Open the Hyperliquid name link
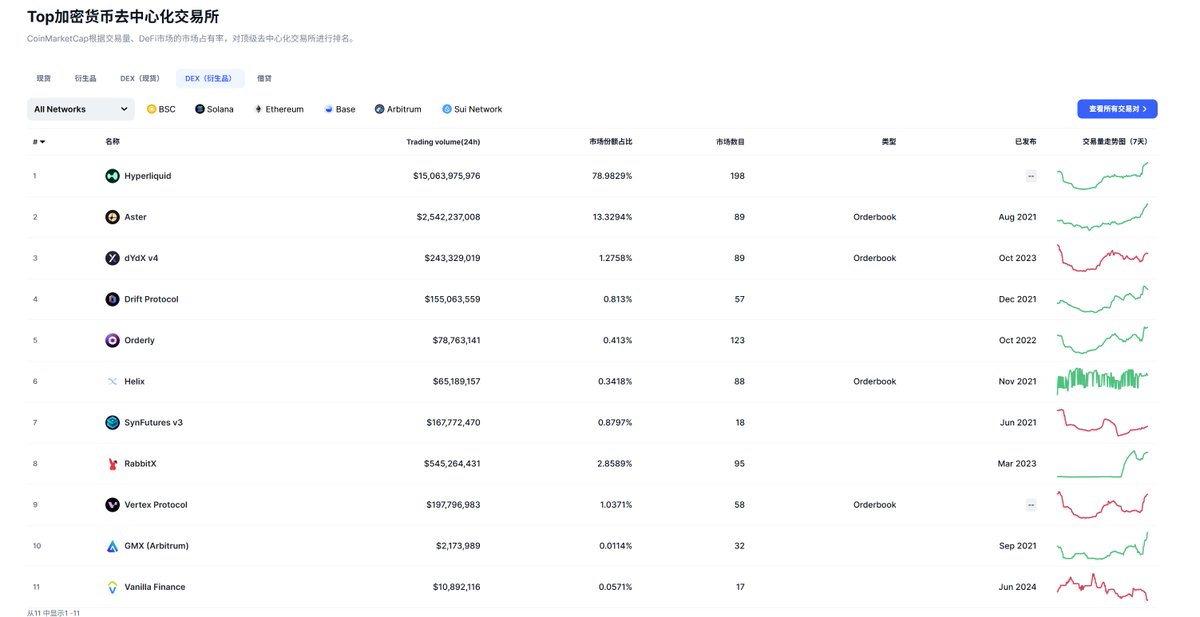The image size is (1200, 617). coord(147,176)
